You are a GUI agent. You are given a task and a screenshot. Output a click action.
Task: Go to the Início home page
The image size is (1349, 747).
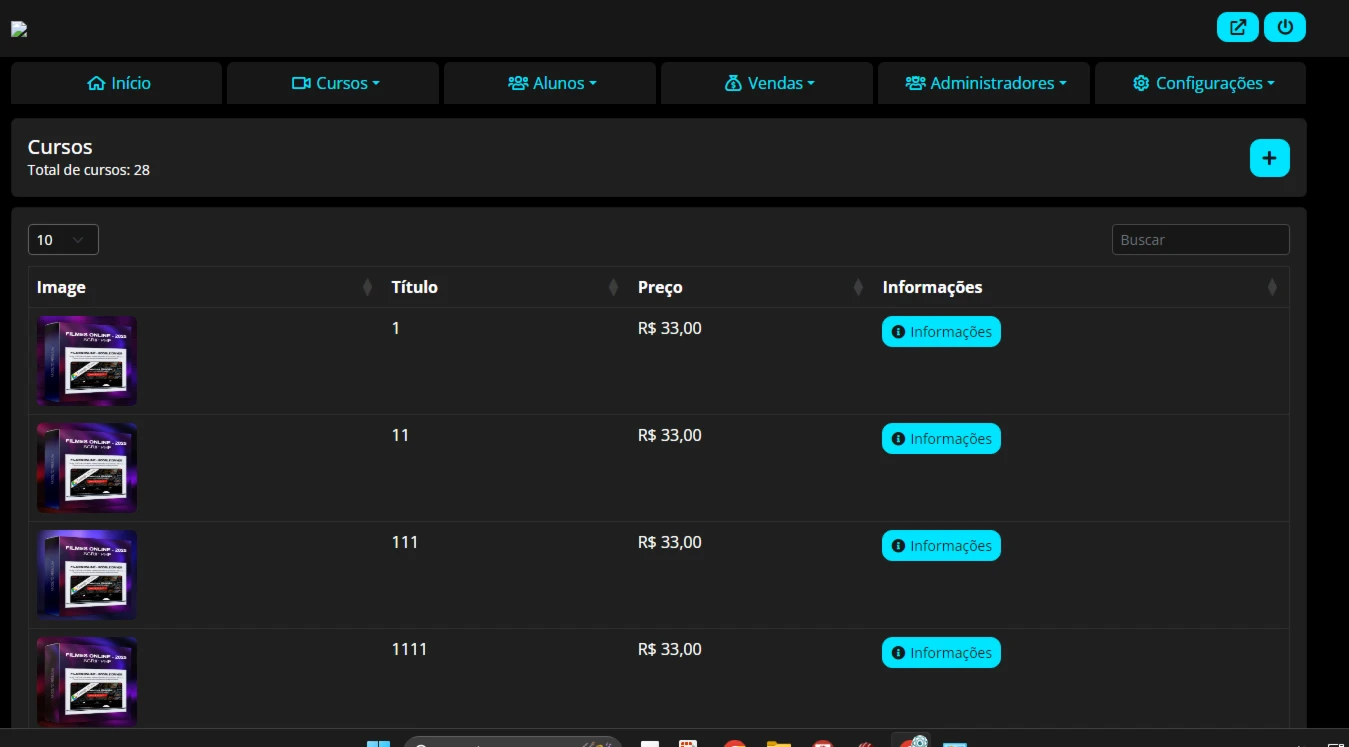[x=118, y=83]
